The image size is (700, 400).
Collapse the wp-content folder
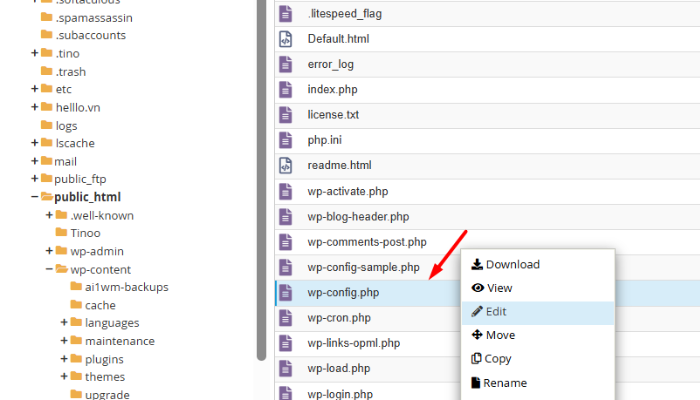[49, 269]
